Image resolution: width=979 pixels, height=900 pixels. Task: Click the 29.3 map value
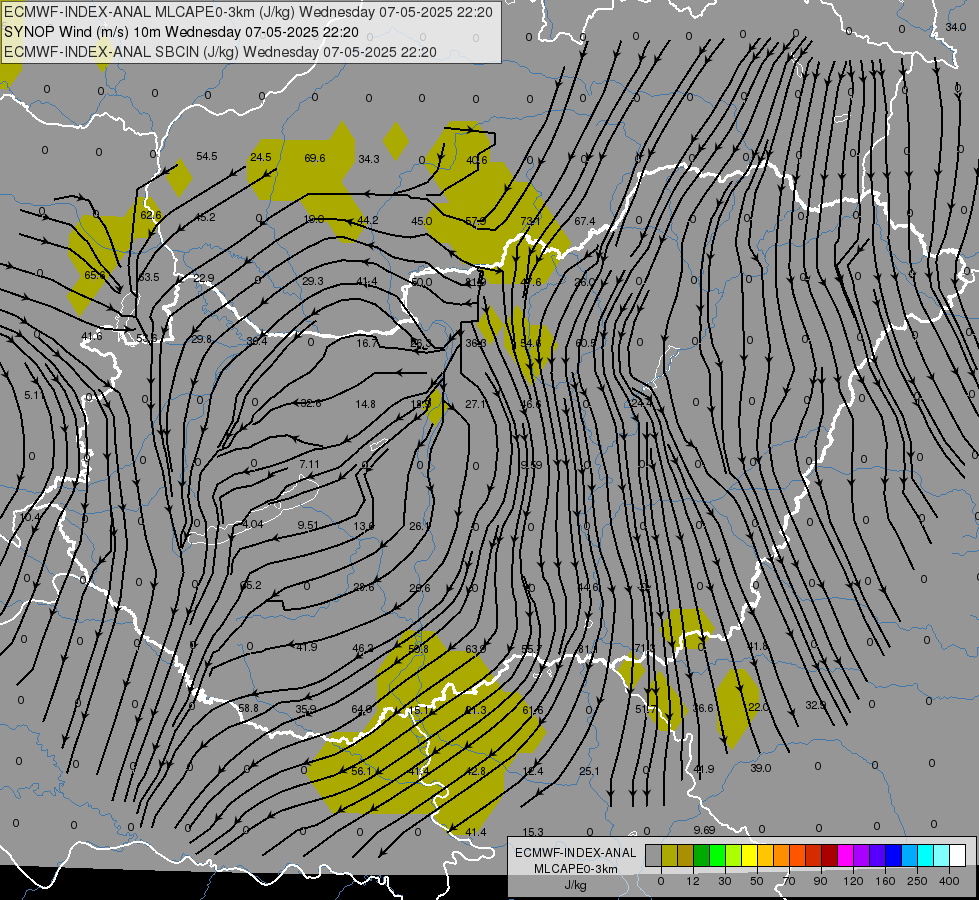tap(313, 281)
